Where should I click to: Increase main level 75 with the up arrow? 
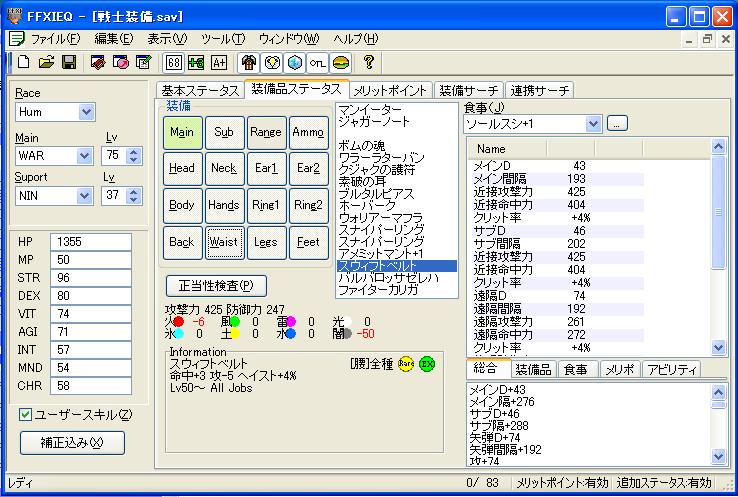[134, 152]
